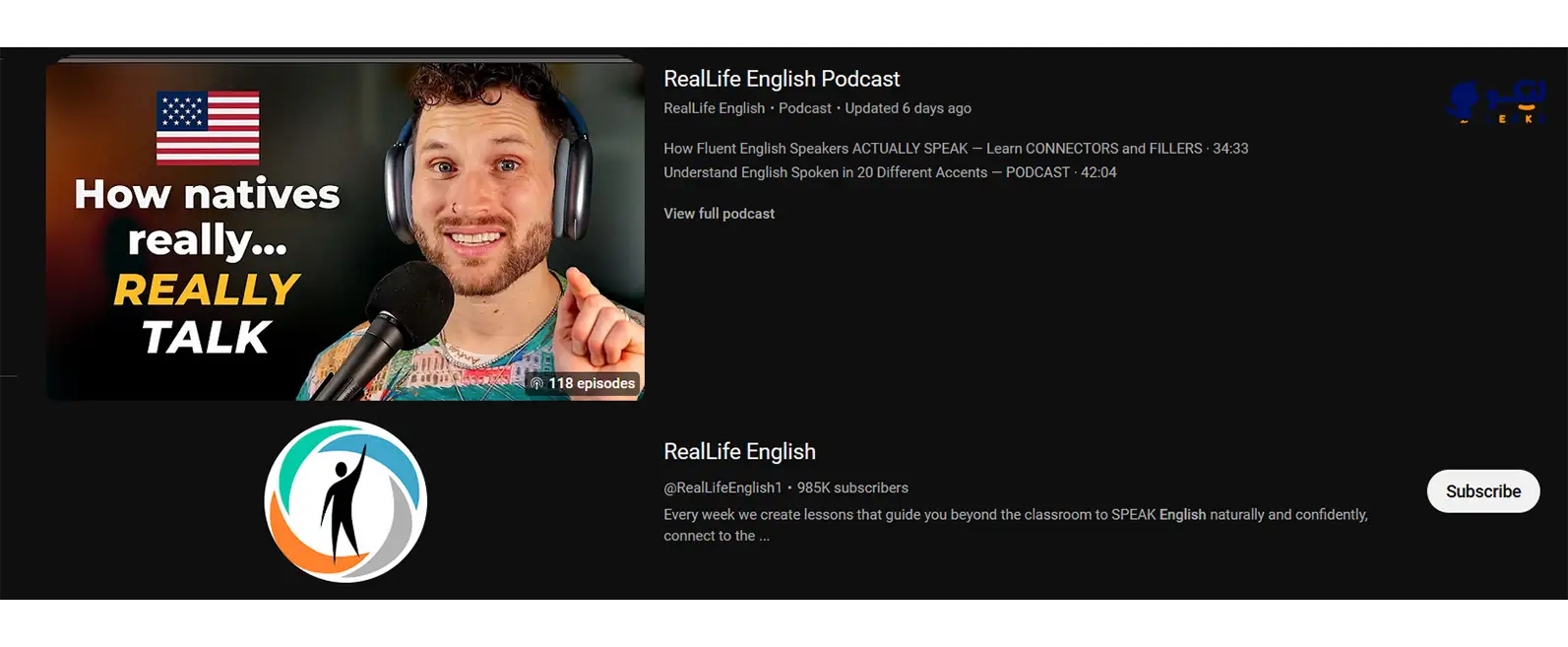Click RealLife English channel name under podcast title
This screenshot has height=647, width=1568.
(714, 108)
